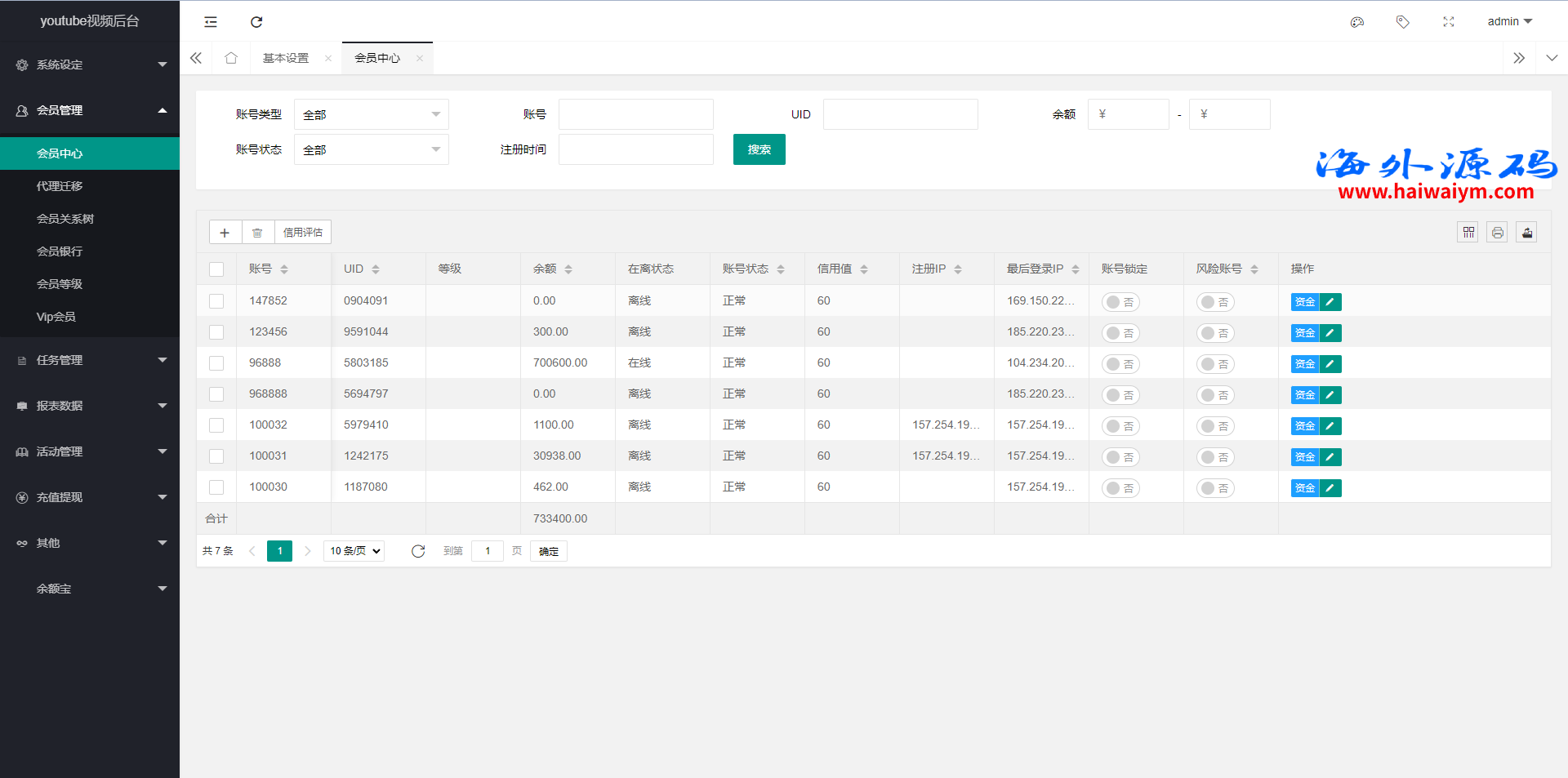Check the box for account 123456
This screenshot has width=1568, height=778.
(x=216, y=332)
